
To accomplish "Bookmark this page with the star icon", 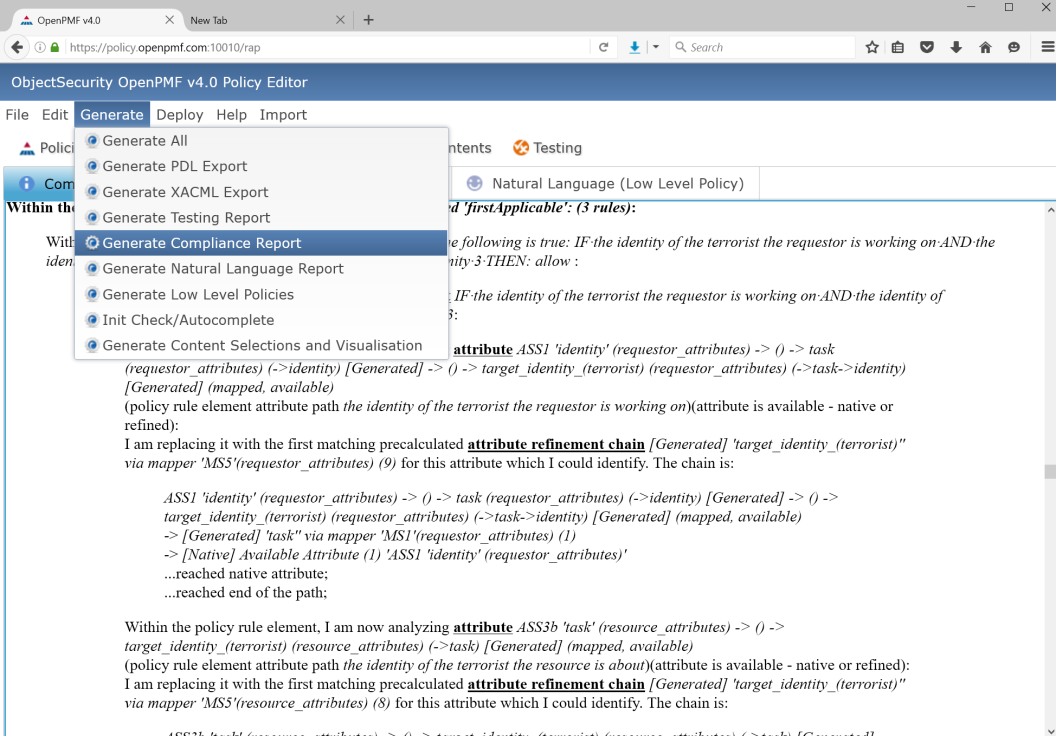I will point(872,47).
